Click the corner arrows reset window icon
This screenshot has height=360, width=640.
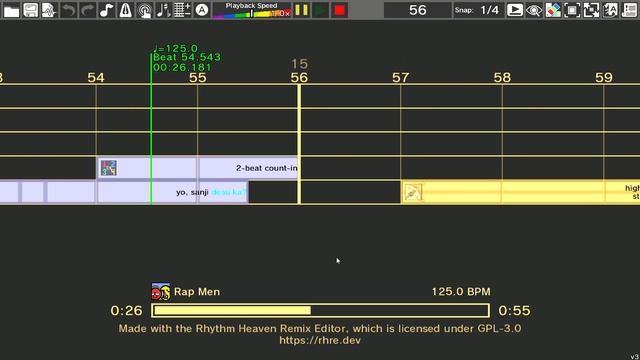click(x=591, y=10)
